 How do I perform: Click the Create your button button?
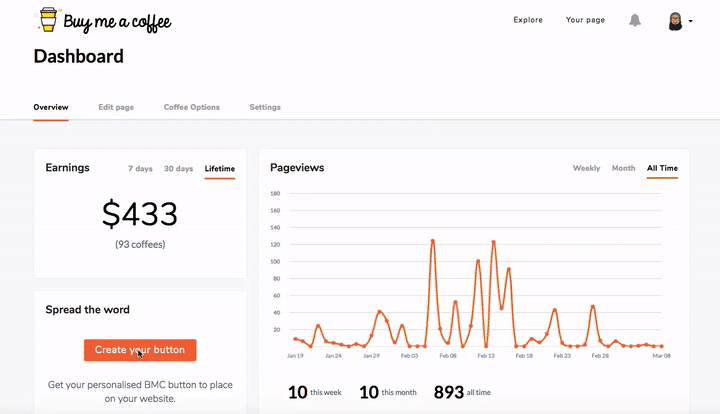pos(140,350)
